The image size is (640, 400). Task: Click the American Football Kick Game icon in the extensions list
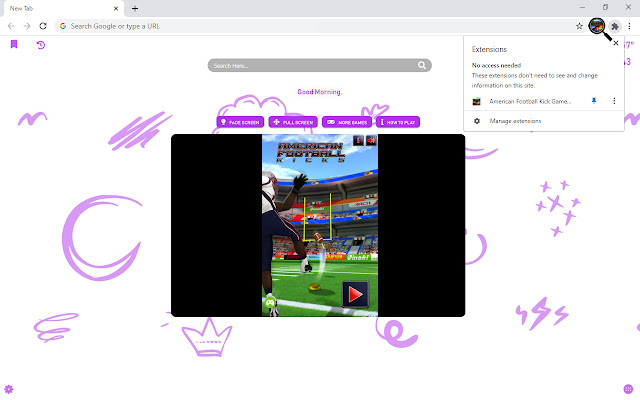click(476, 102)
